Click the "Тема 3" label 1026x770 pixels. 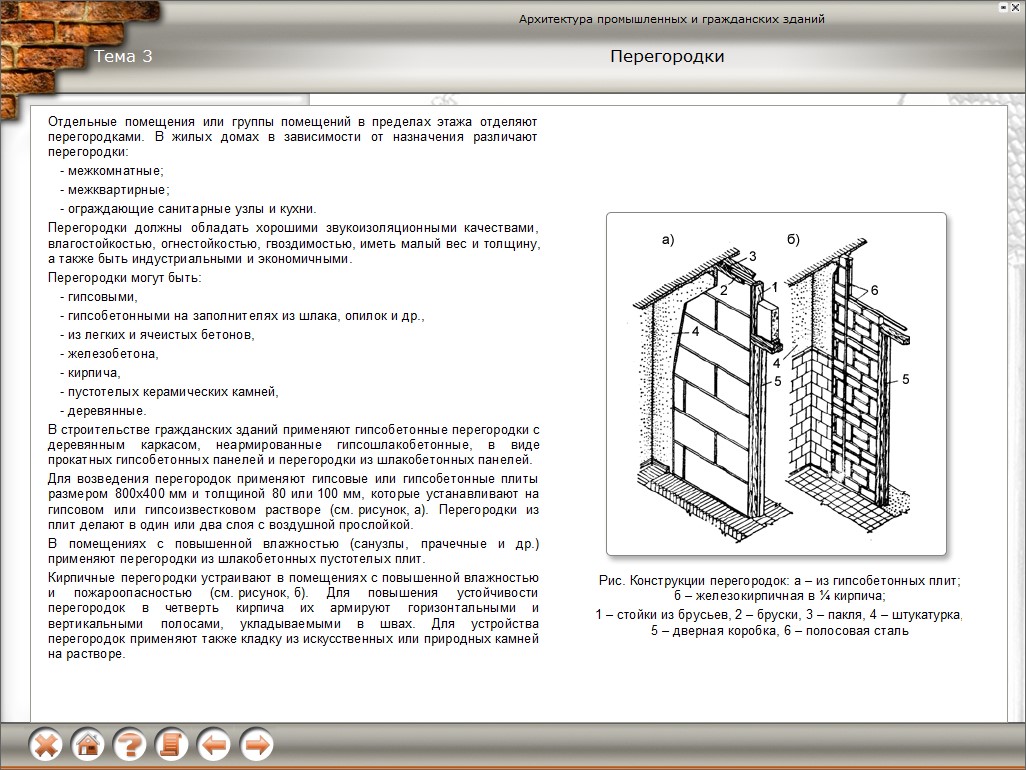(x=123, y=57)
